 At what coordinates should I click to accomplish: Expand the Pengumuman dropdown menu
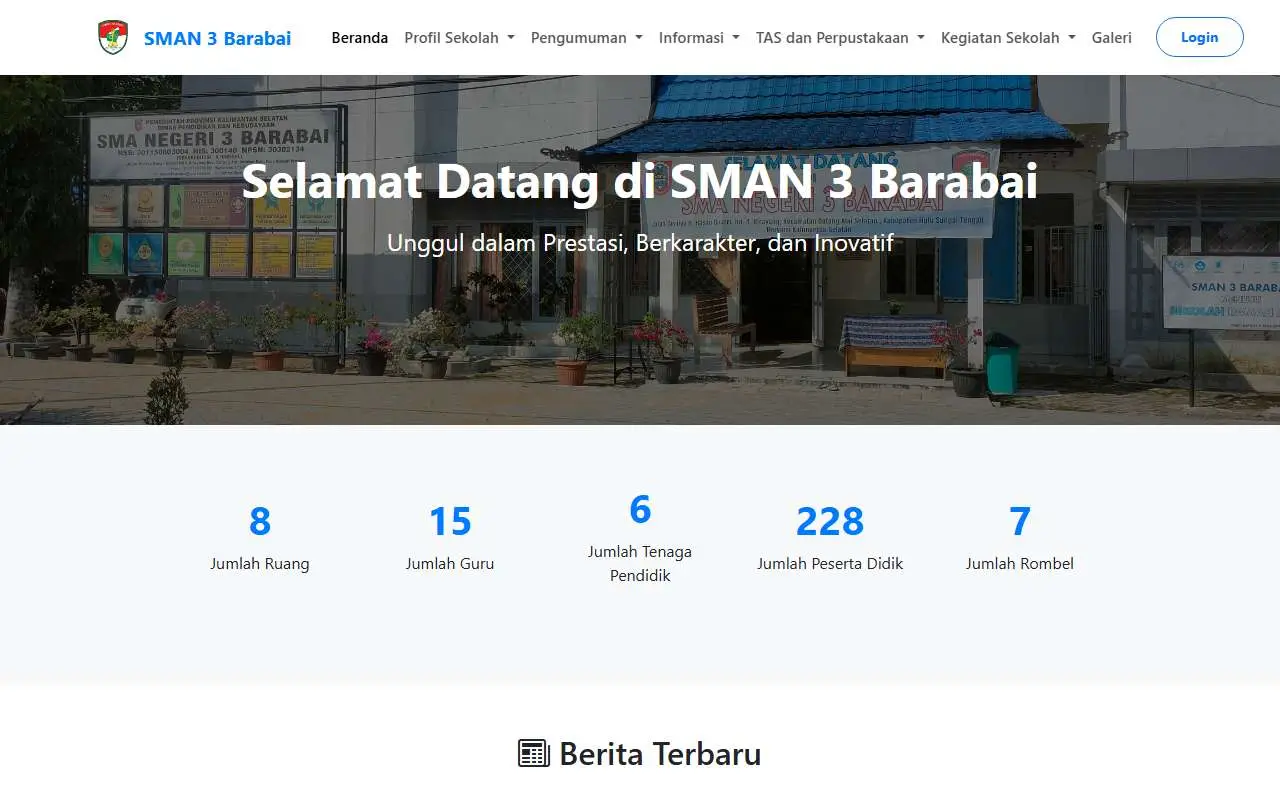(x=587, y=38)
